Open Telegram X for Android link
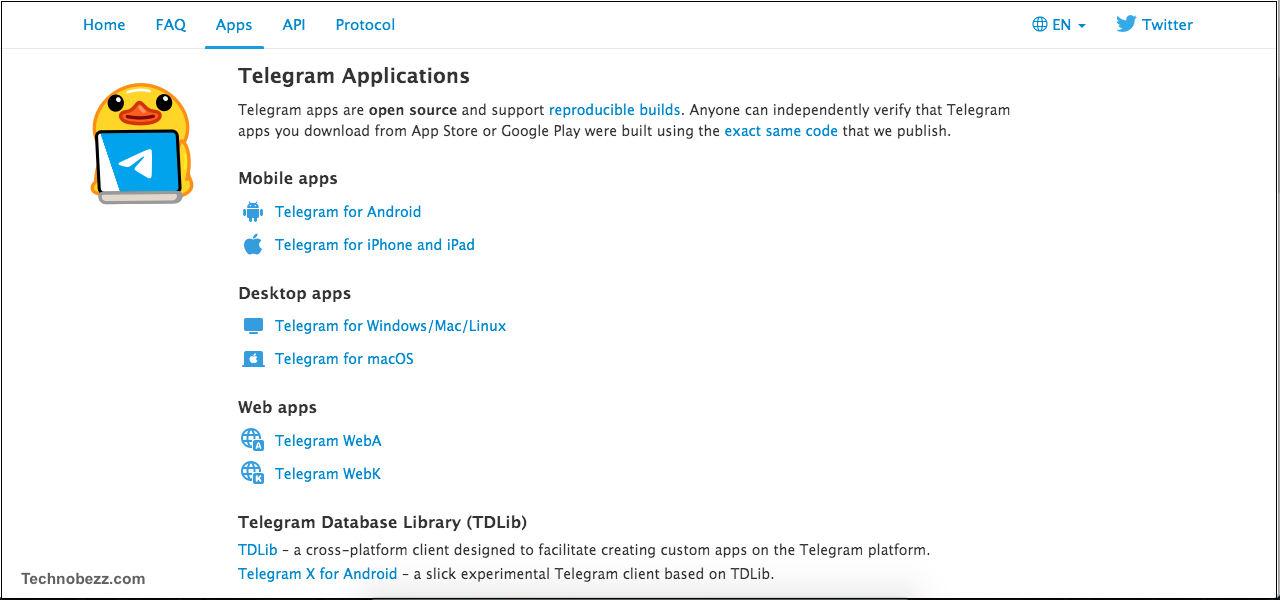The image size is (1280, 600). coord(318,574)
